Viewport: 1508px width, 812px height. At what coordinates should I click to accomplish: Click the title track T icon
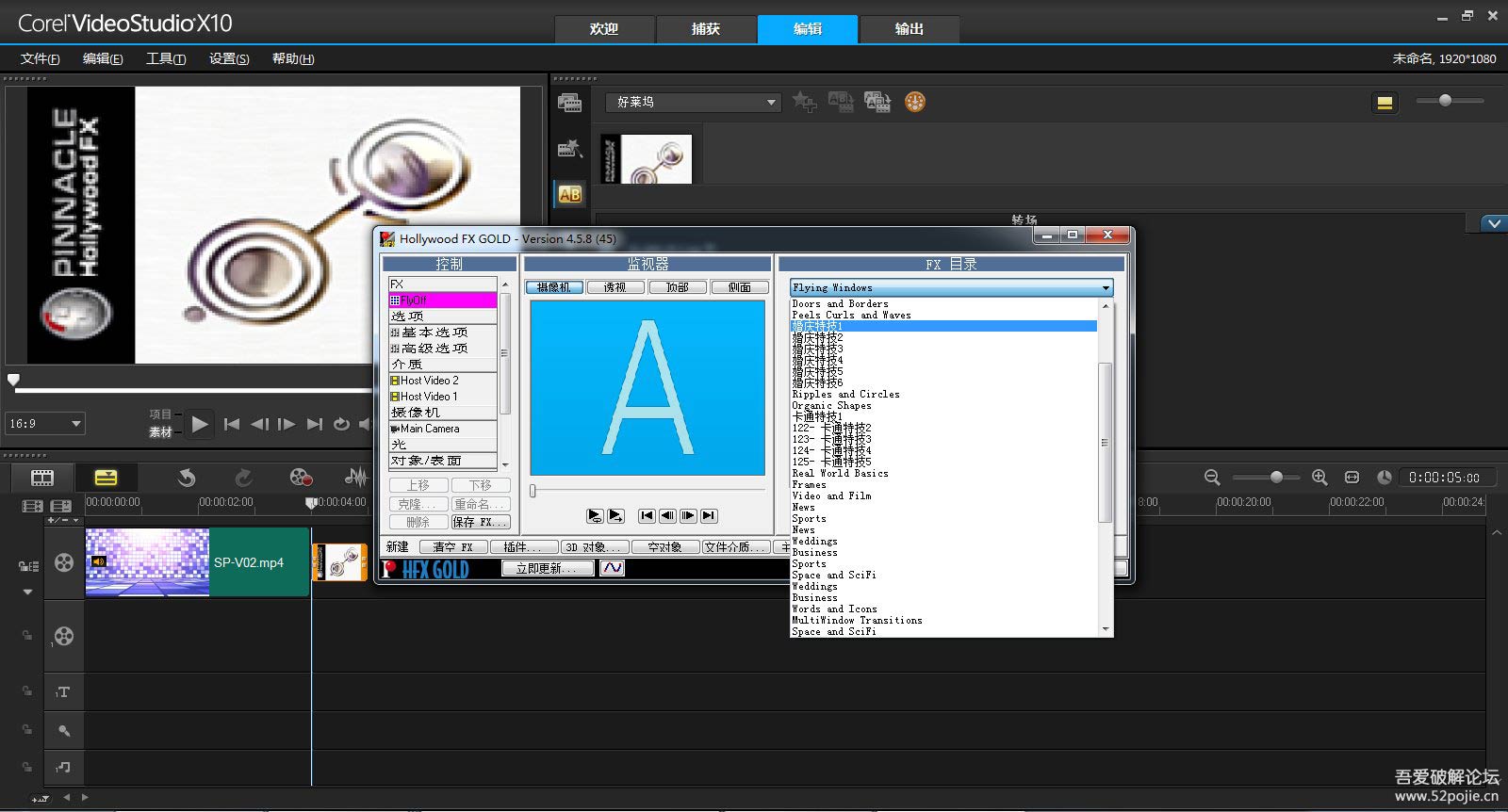pos(63,692)
